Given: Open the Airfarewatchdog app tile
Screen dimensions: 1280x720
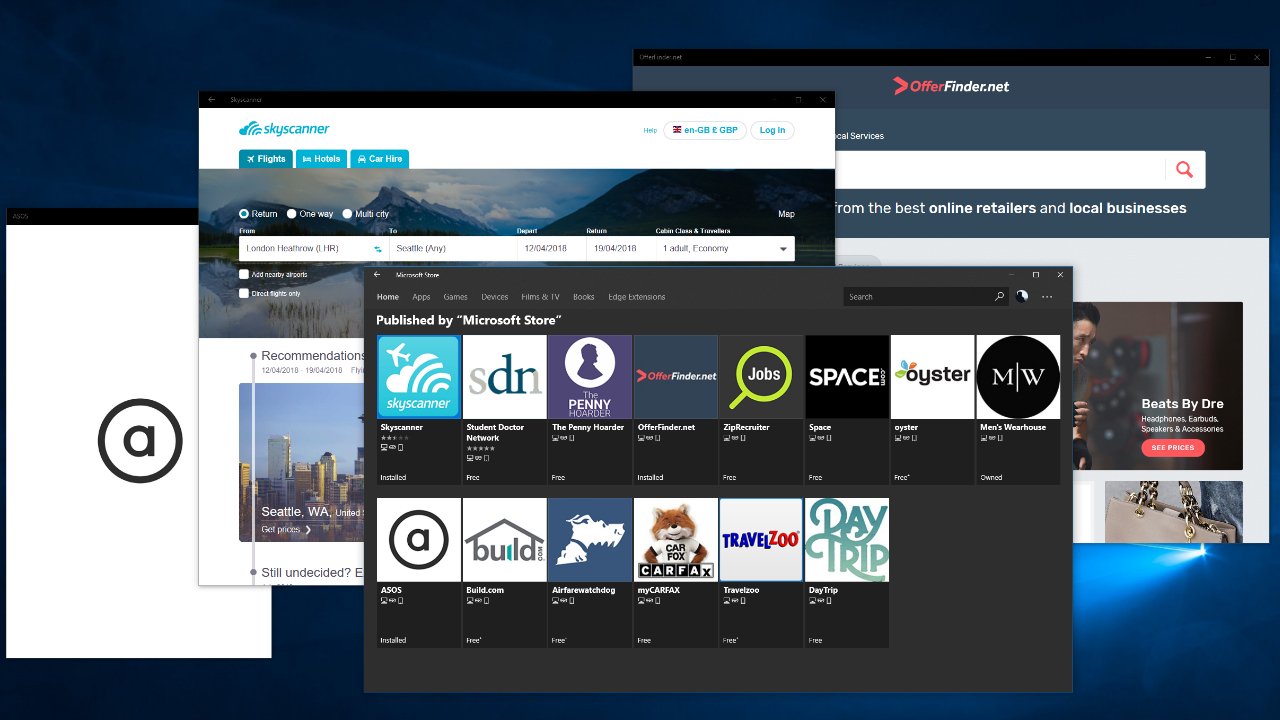Looking at the screenshot, I should pos(590,572).
